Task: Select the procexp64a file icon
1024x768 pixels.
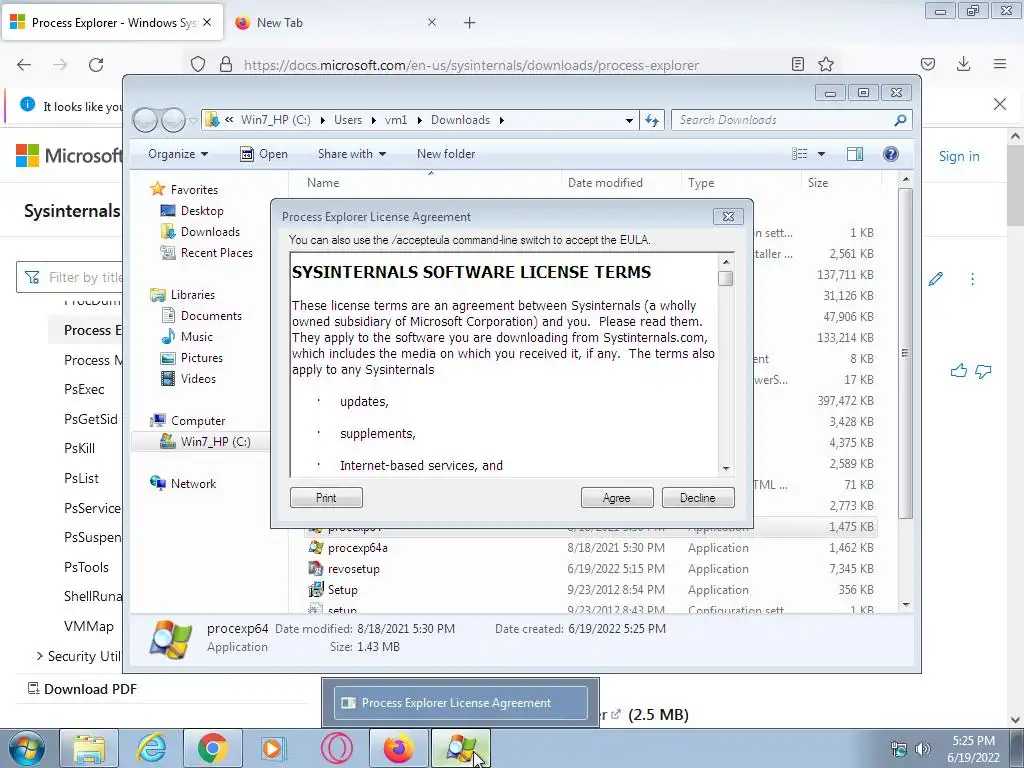Action: point(316,548)
